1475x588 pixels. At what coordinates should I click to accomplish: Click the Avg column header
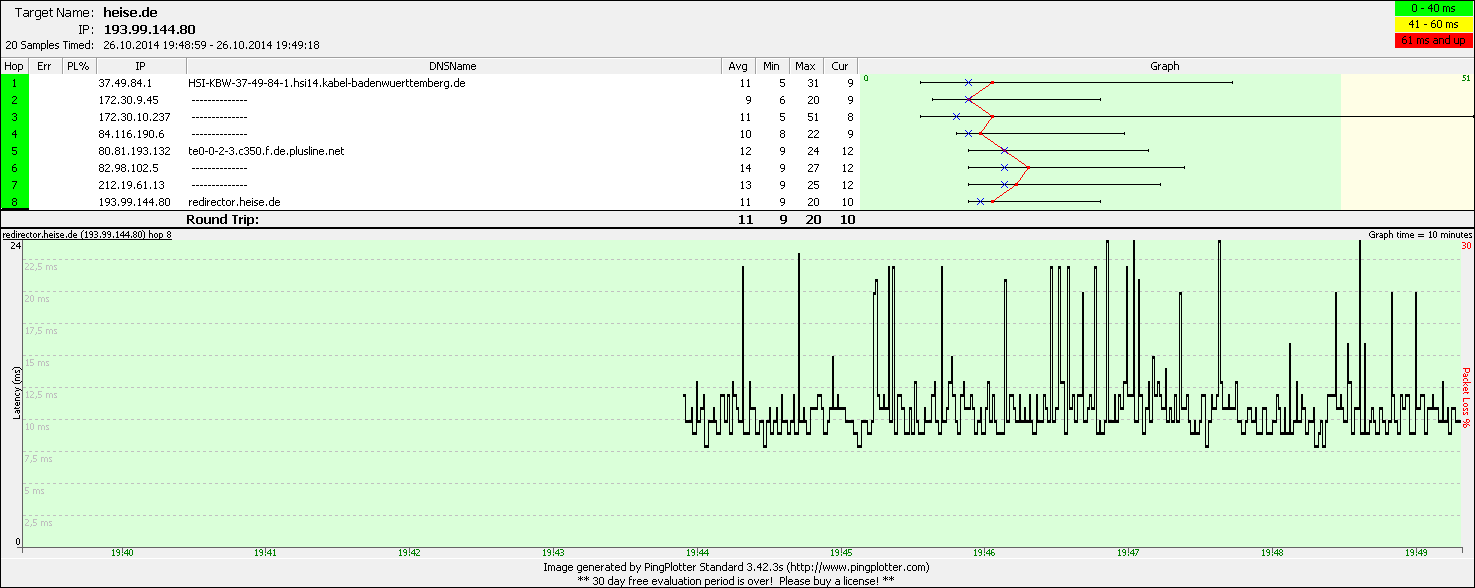click(x=738, y=66)
